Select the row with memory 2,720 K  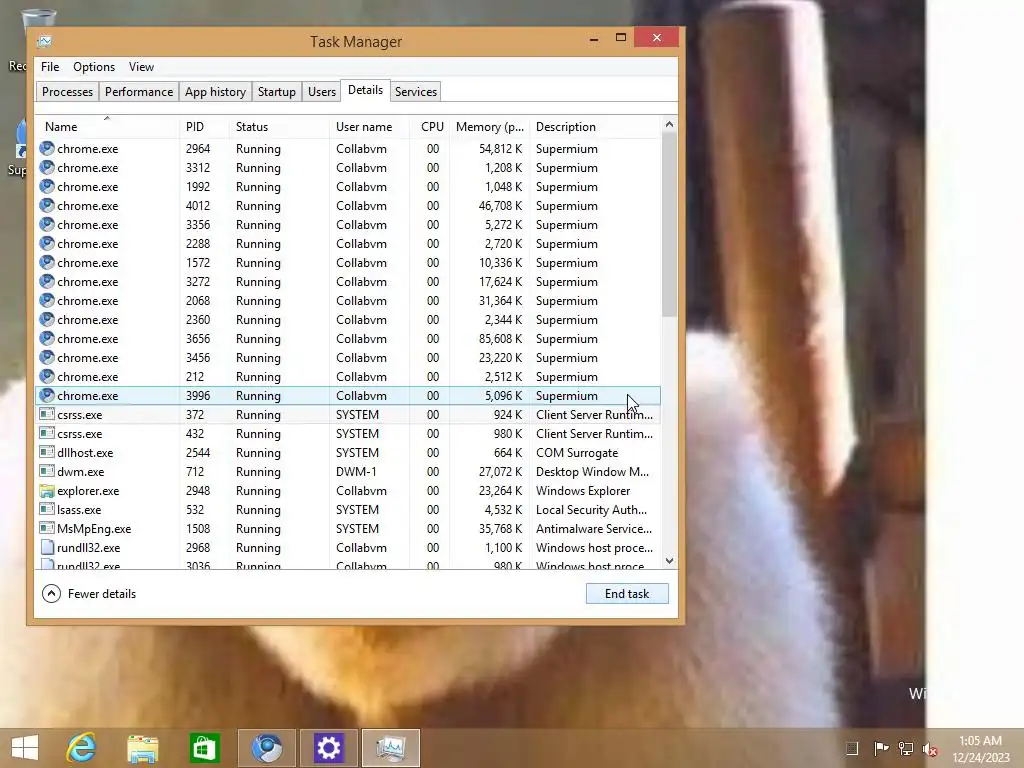(x=348, y=243)
